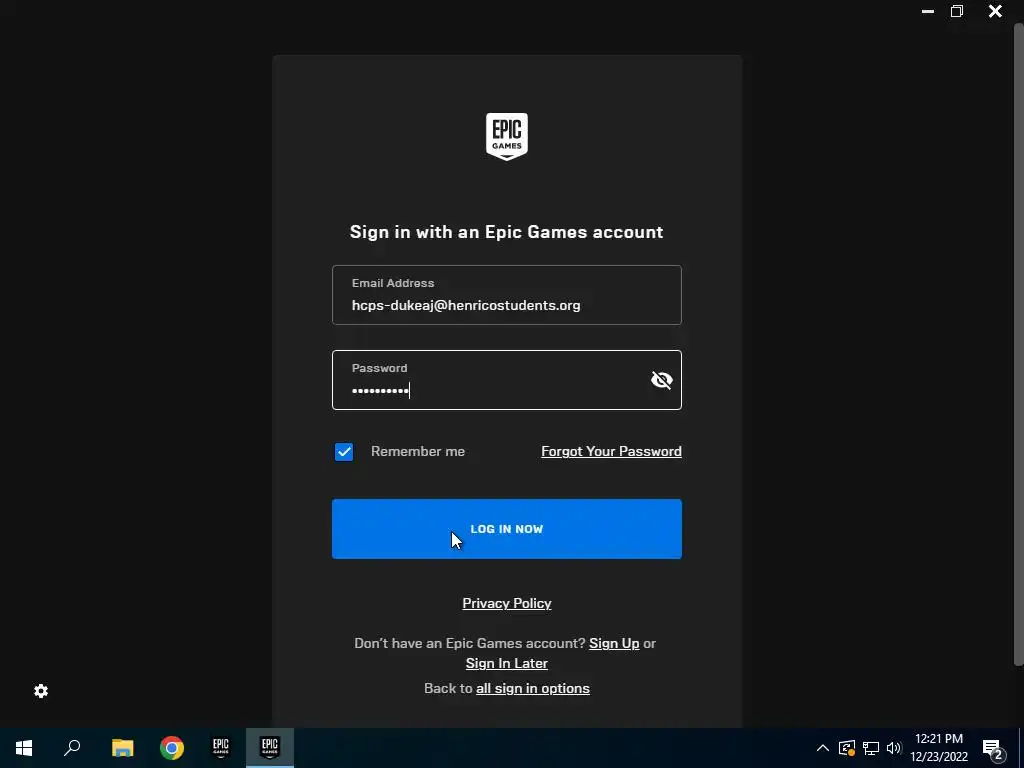The image size is (1024, 768).
Task: Restore down the launcher window
Action: pyautogui.click(x=957, y=11)
